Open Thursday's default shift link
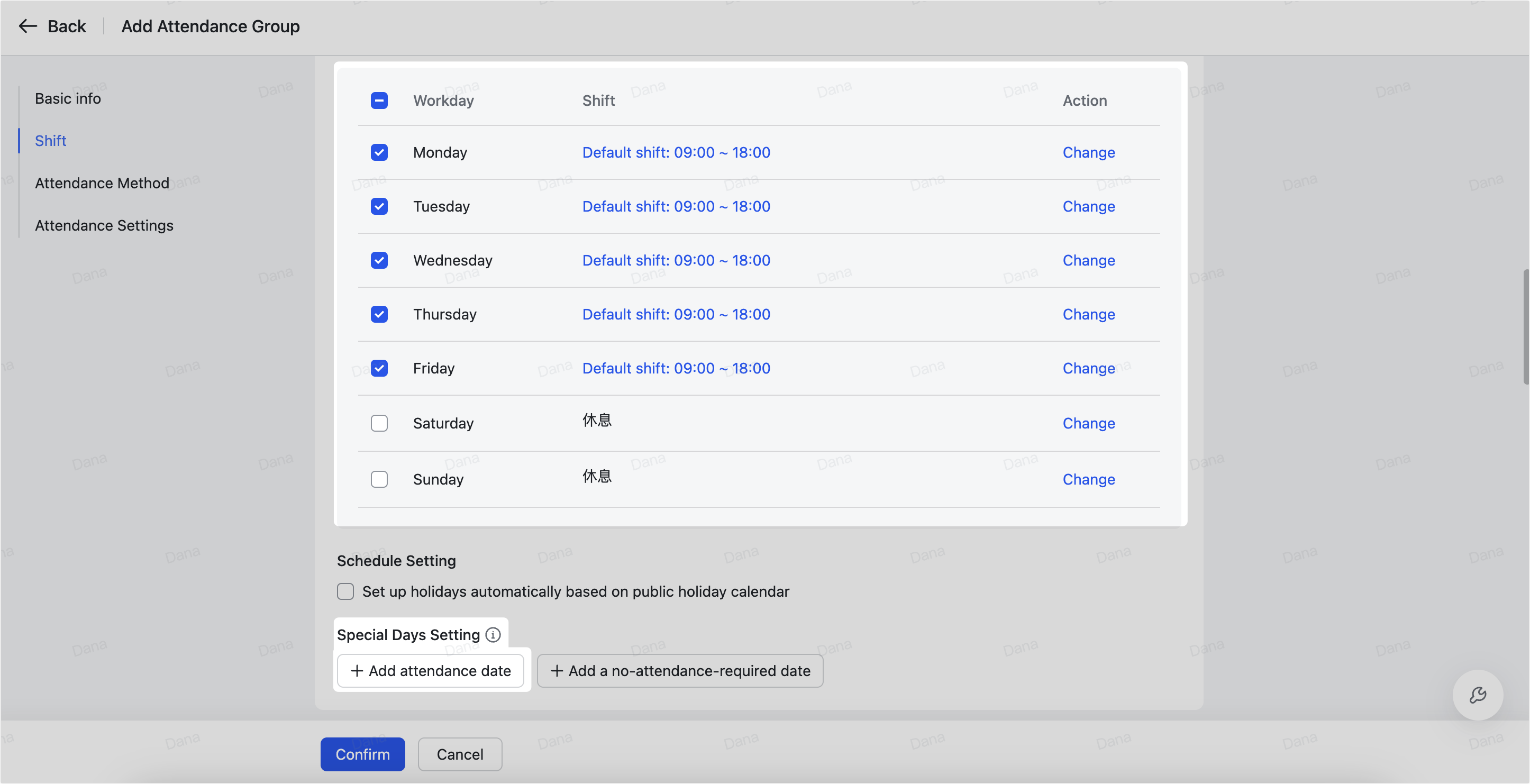 [676, 314]
